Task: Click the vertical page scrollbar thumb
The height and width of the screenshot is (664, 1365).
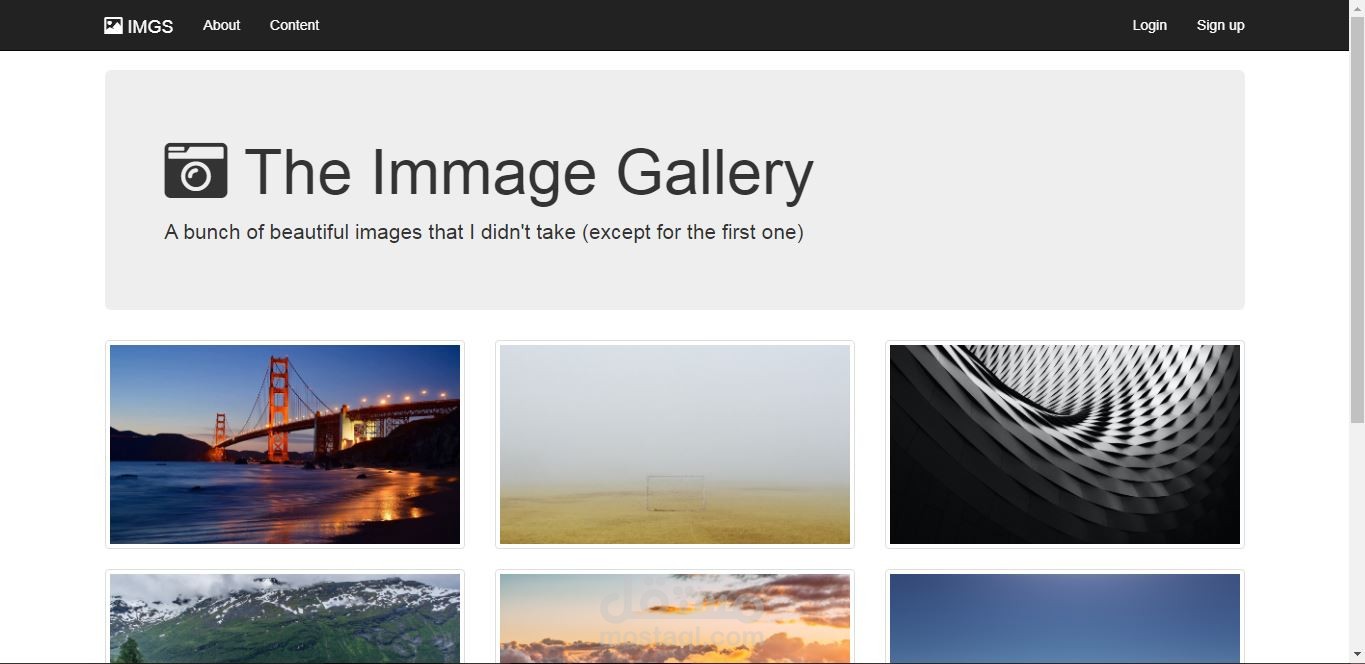Action: [x=1357, y=220]
